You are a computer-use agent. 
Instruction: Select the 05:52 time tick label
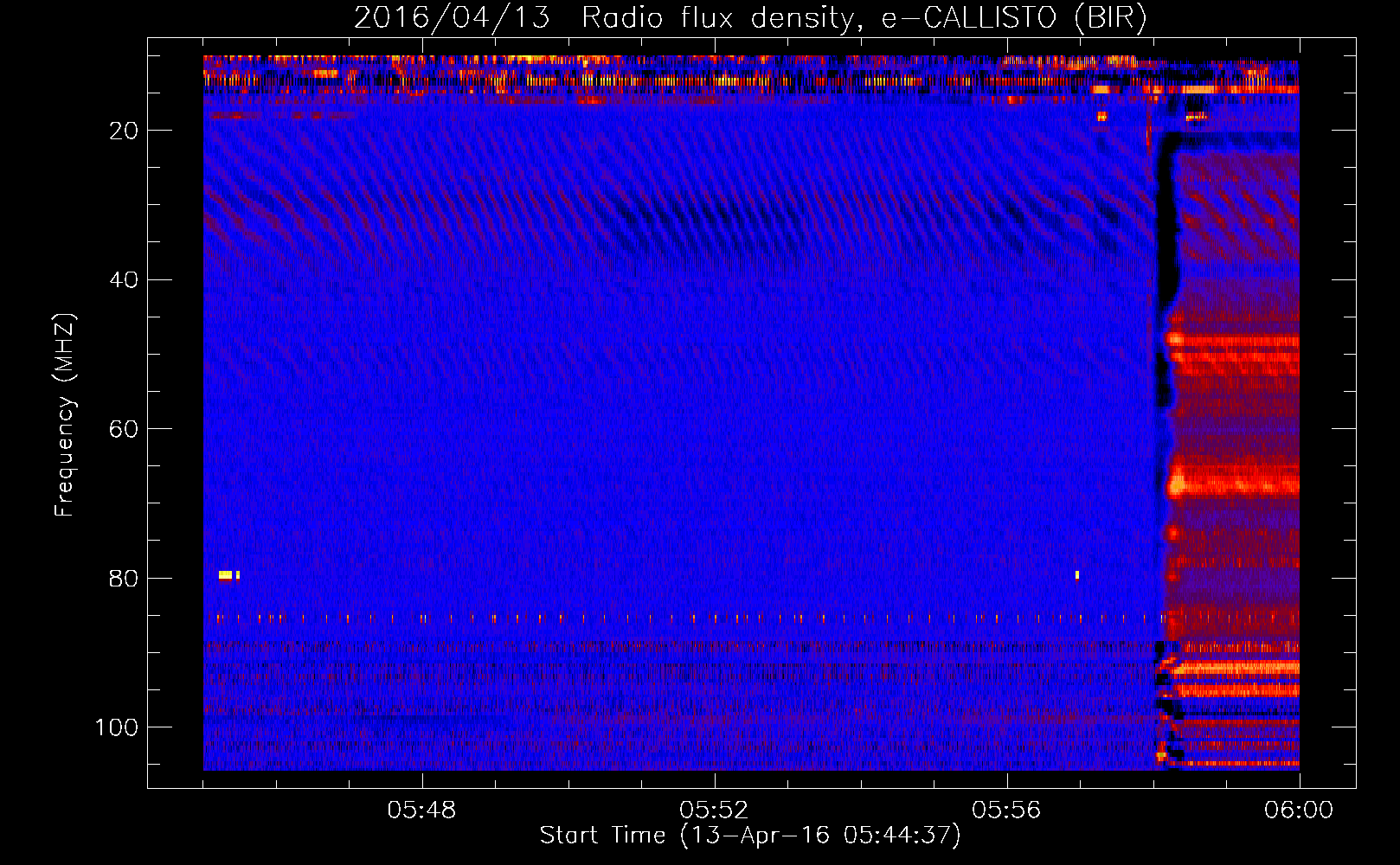(x=714, y=811)
